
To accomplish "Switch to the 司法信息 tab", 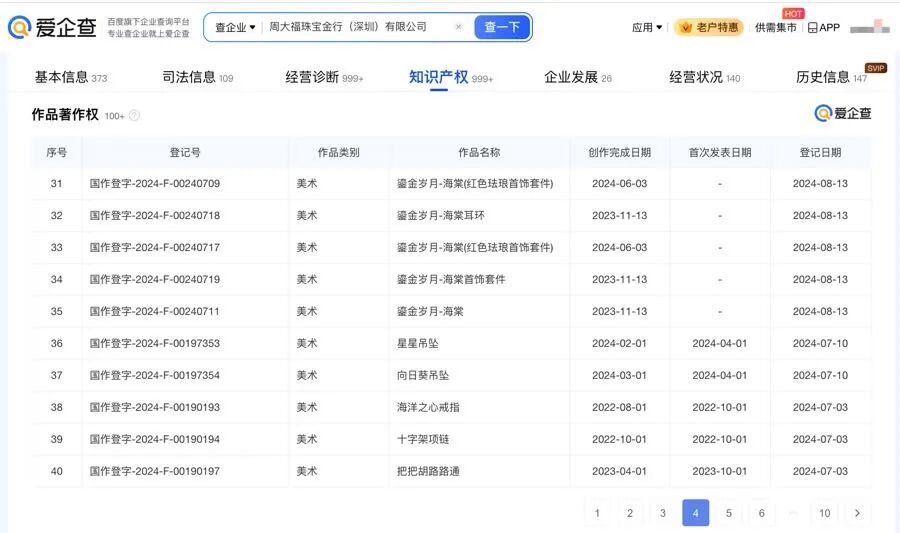I will [x=197, y=77].
